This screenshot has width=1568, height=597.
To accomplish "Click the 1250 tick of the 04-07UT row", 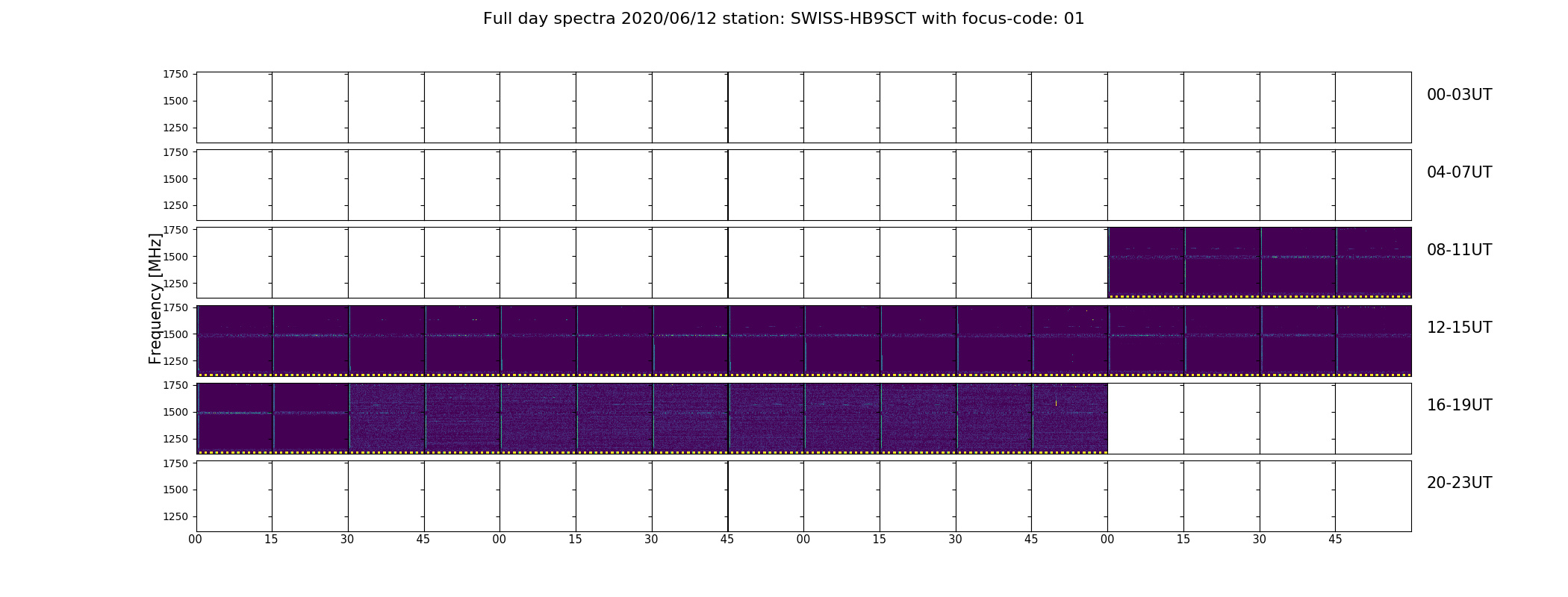I will coord(175,206).
